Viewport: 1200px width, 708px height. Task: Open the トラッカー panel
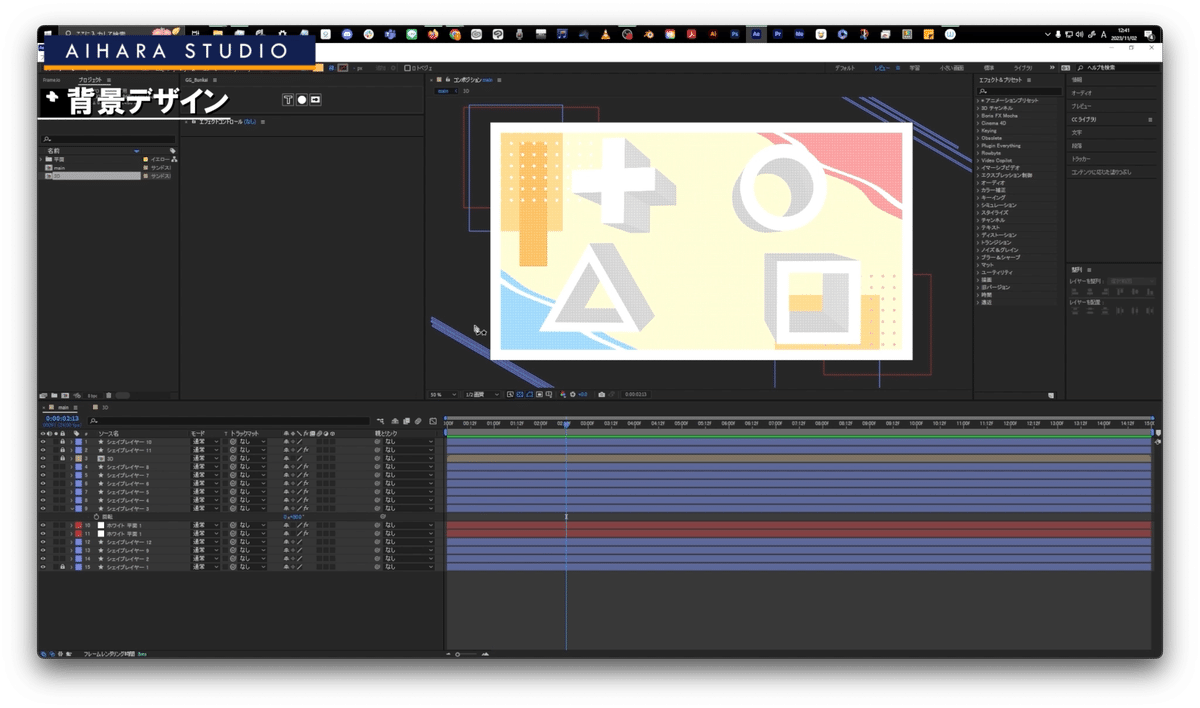(x=1081, y=159)
